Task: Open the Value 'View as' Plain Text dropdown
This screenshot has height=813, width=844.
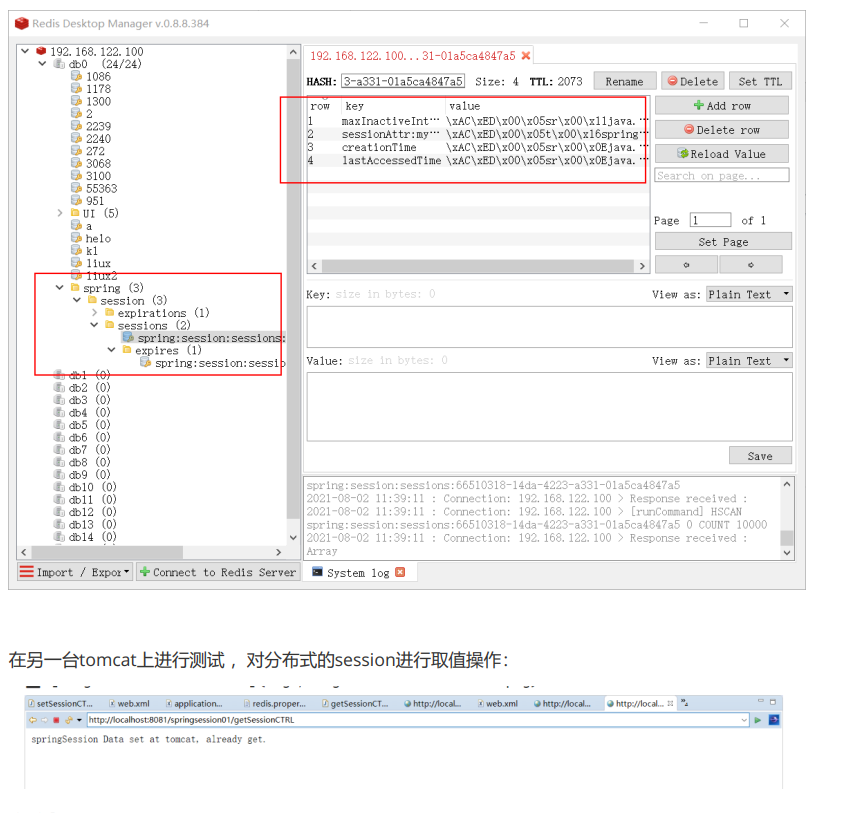Action: [749, 360]
